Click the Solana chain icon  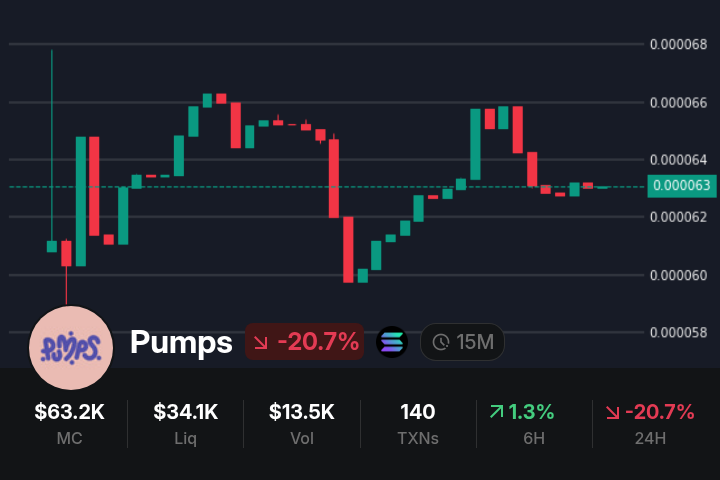(392, 342)
